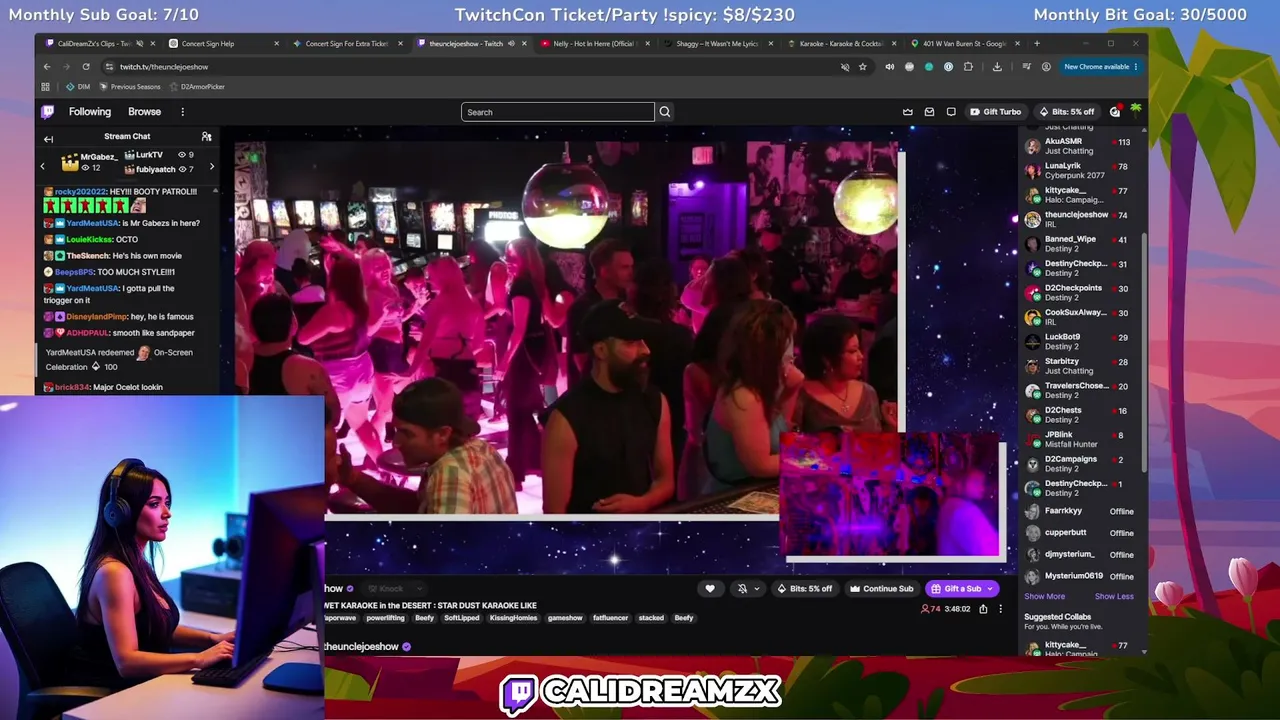Open the Following page link
This screenshot has width=1280, height=720.
point(90,112)
